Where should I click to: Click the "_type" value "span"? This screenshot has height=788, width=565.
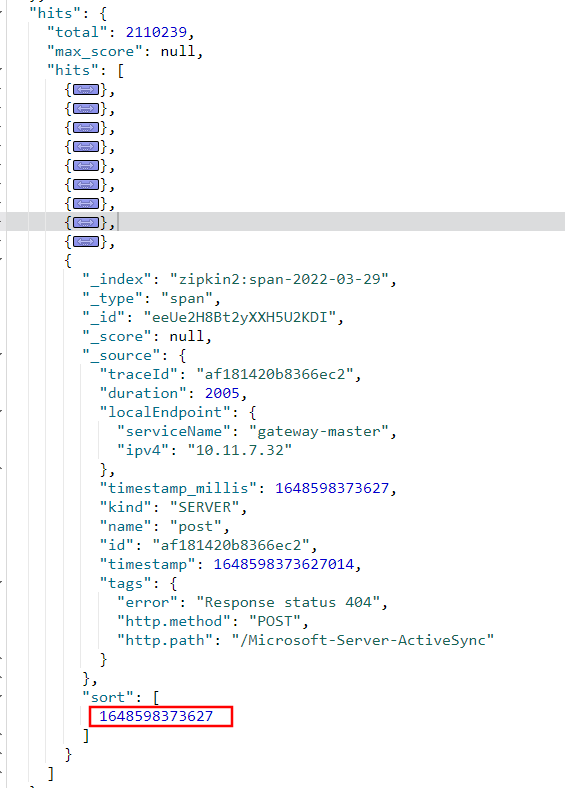[x=187, y=299]
